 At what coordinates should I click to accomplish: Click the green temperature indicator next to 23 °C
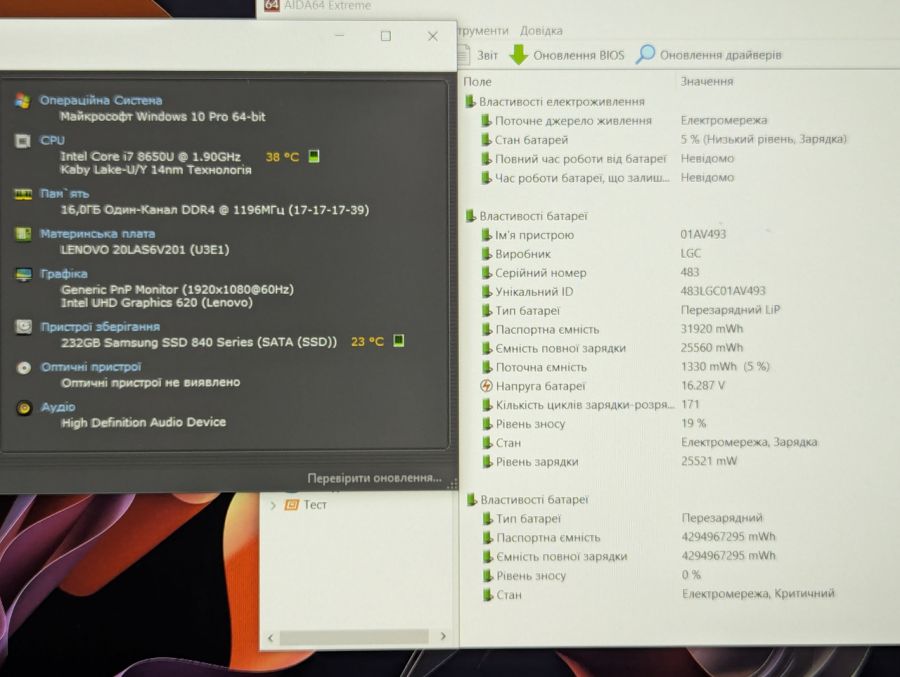click(x=399, y=341)
